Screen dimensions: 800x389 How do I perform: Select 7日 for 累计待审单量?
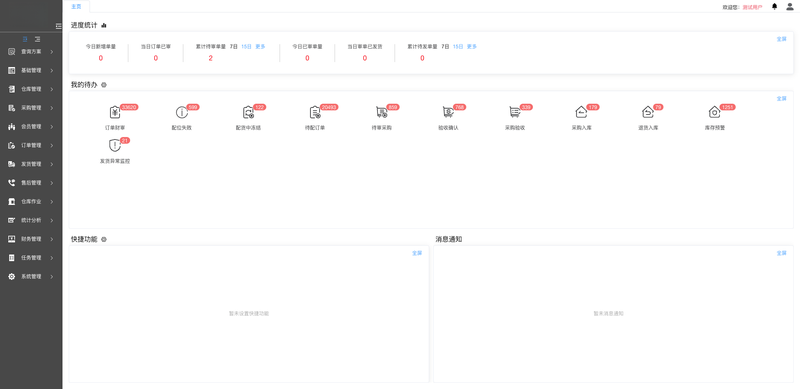coord(234,46)
